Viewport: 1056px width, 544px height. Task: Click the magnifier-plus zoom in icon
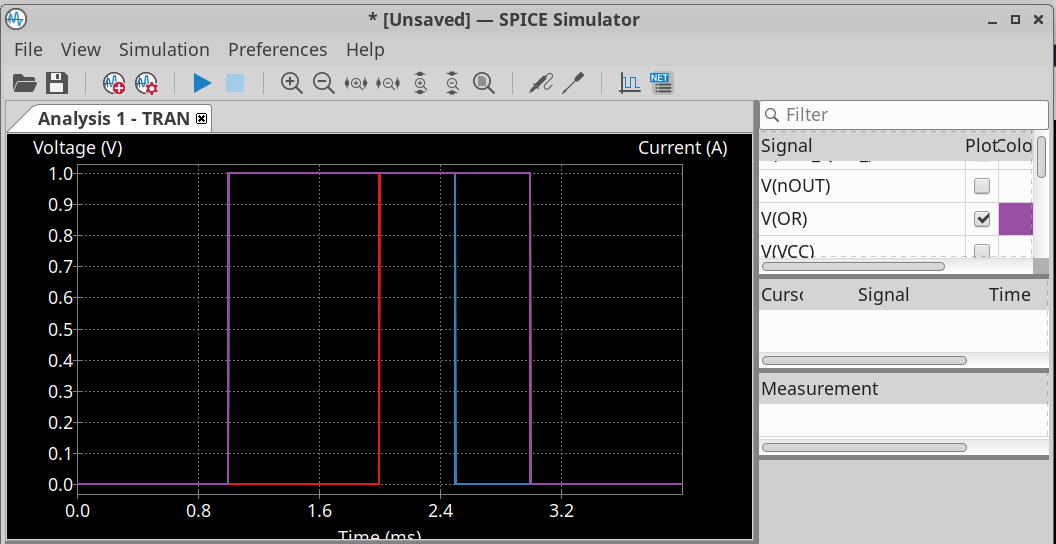(x=291, y=83)
